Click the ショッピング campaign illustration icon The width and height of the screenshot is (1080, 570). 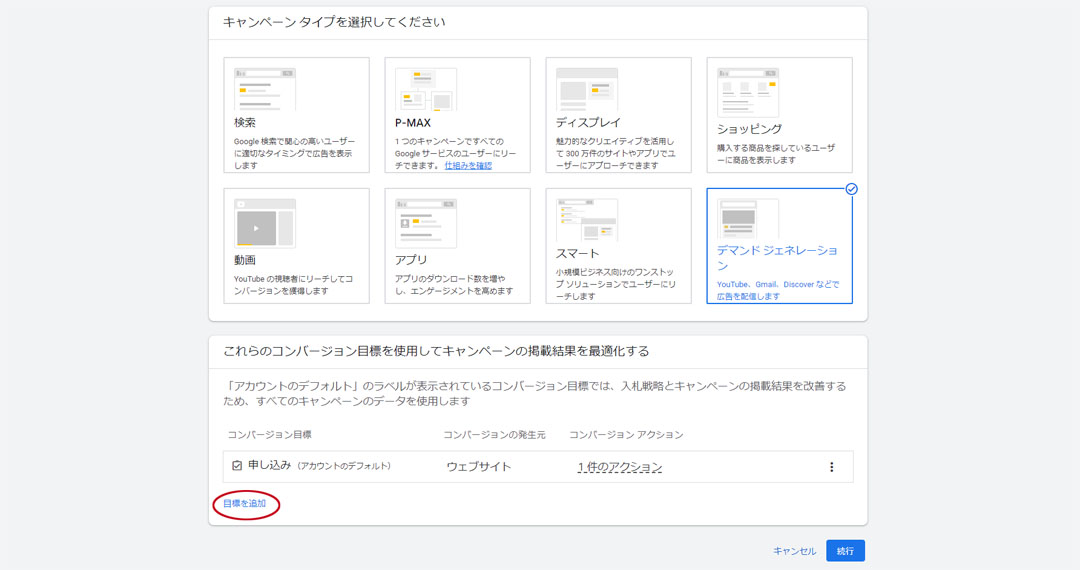tap(748, 92)
